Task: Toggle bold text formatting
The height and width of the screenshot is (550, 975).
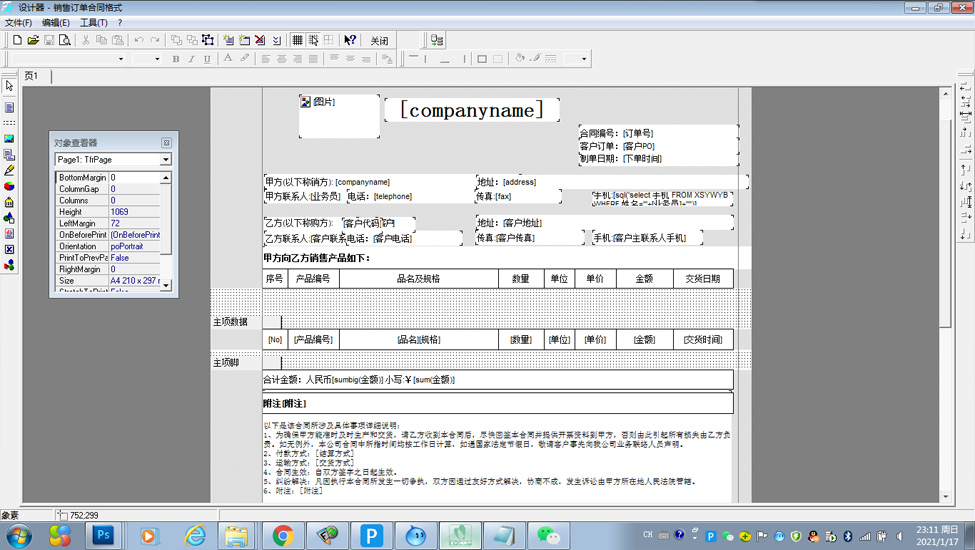Action: coord(176,59)
